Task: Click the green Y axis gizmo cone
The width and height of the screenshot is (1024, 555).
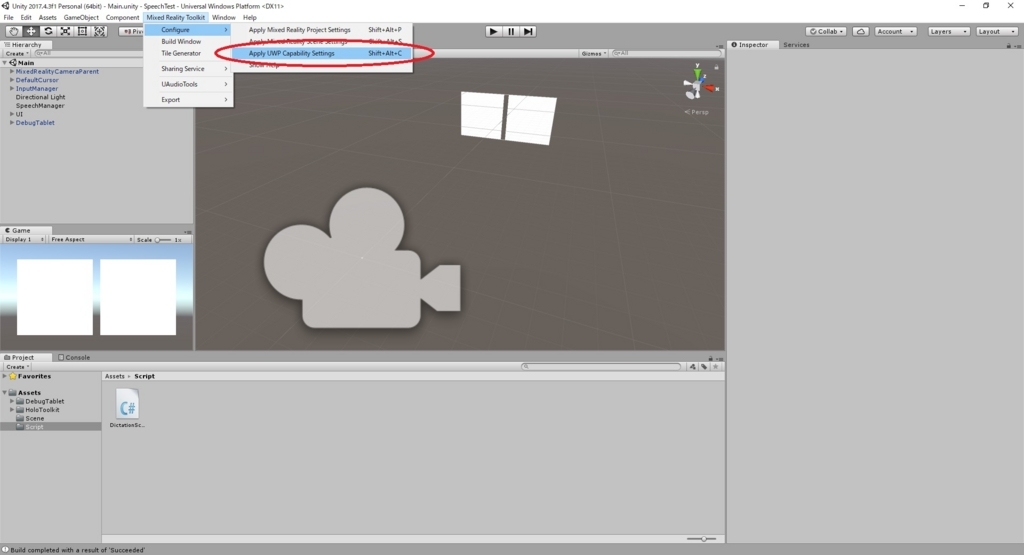Action: pos(697,73)
